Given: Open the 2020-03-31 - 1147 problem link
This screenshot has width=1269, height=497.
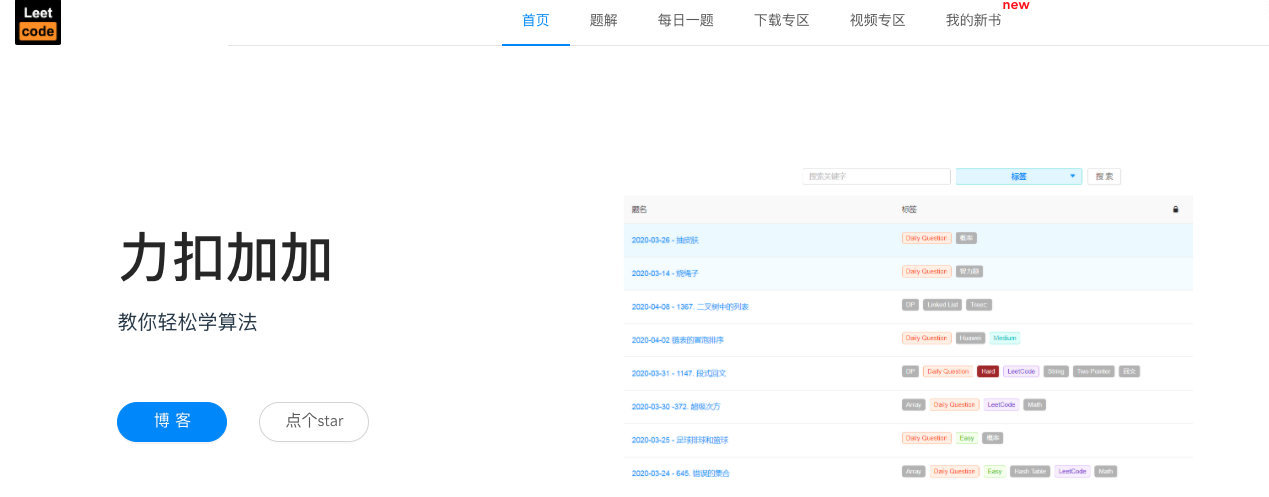Looking at the screenshot, I should coord(679,373).
